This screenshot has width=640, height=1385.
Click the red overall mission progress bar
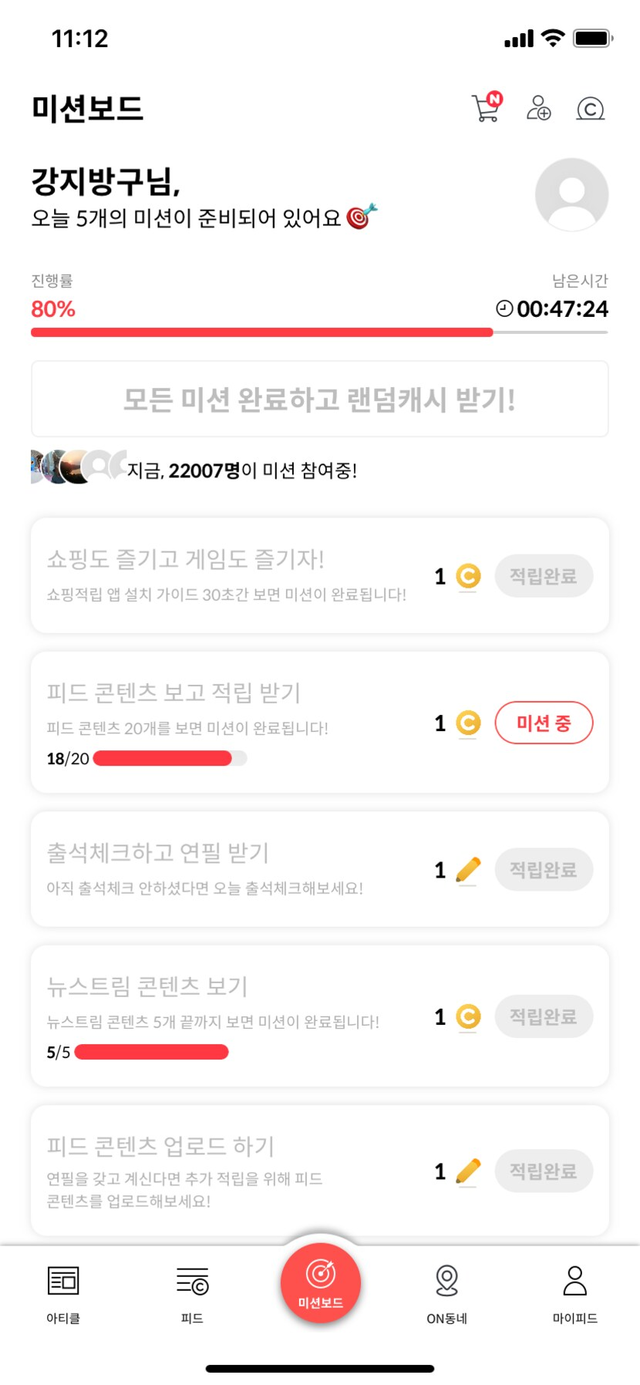pos(262,332)
